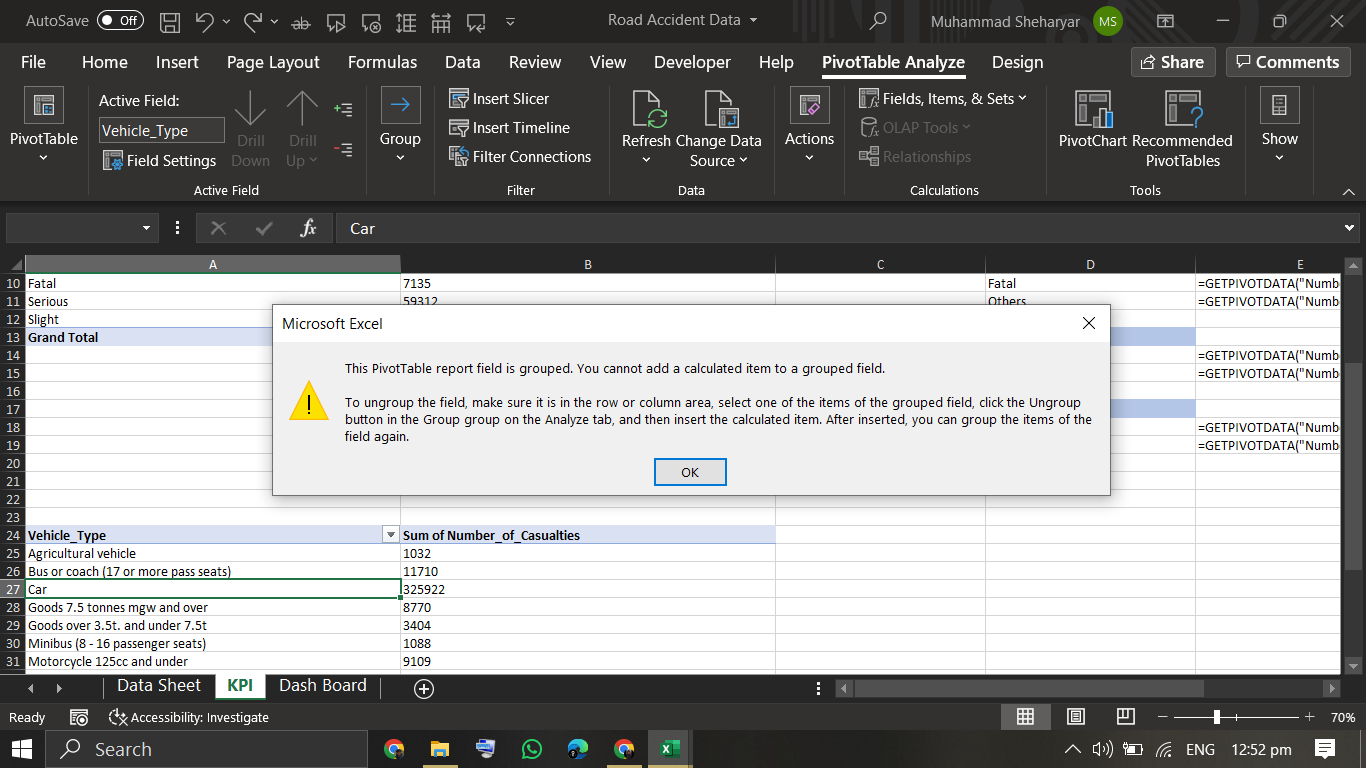Viewport: 1366px width, 768px height.
Task: Open the Data Sheet tab
Action: [159, 686]
